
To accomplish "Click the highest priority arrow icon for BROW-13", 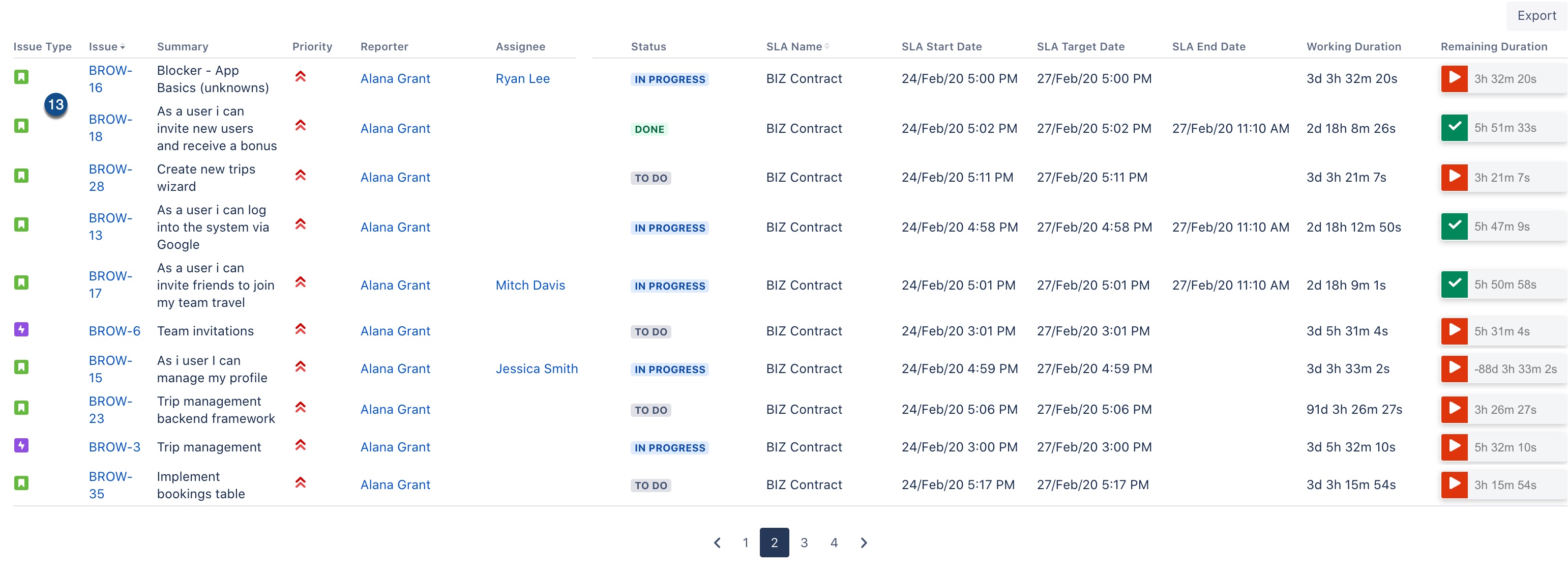I will (300, 224).
